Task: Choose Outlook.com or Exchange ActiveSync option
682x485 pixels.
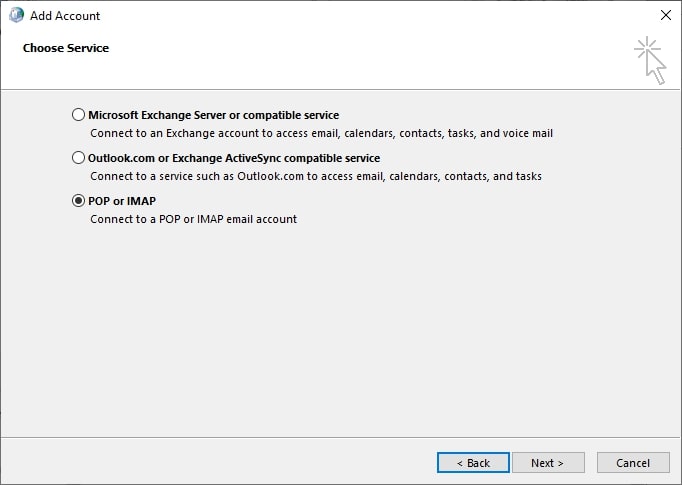Action: coord(78,157)
